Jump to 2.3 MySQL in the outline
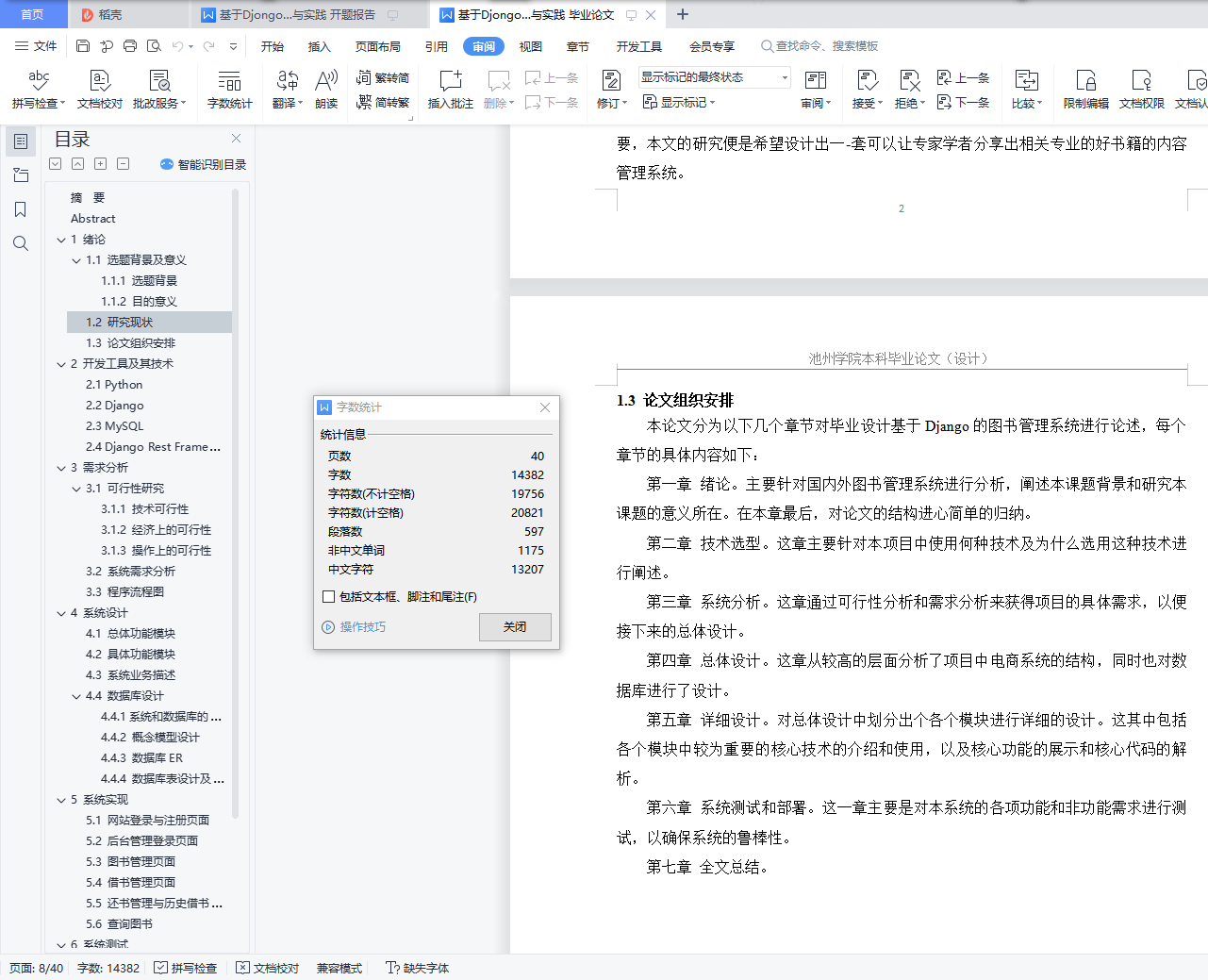Viewport: 1208px width, 980px height. 115,426
